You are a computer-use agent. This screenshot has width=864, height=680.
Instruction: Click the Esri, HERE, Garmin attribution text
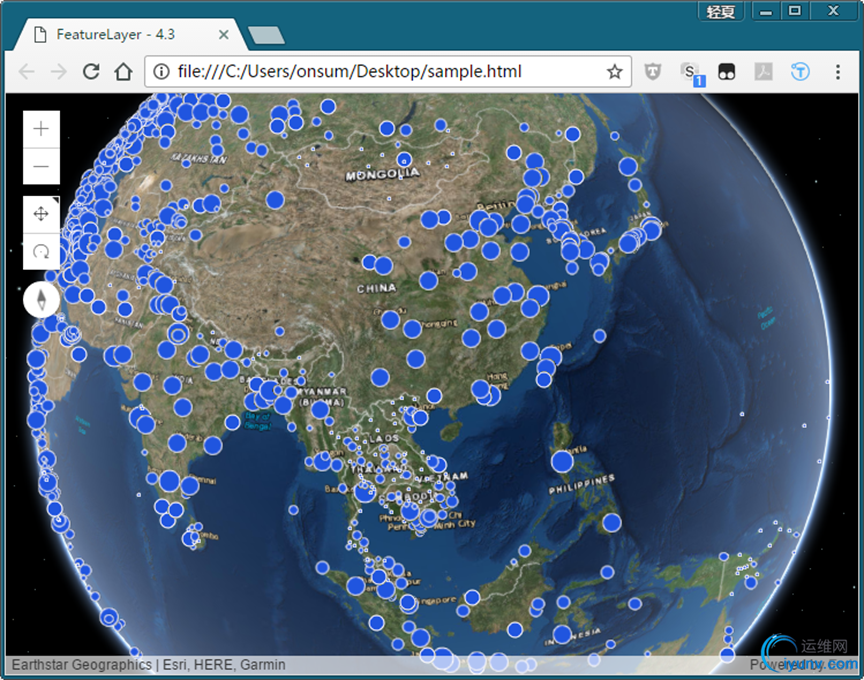(224, 665)
